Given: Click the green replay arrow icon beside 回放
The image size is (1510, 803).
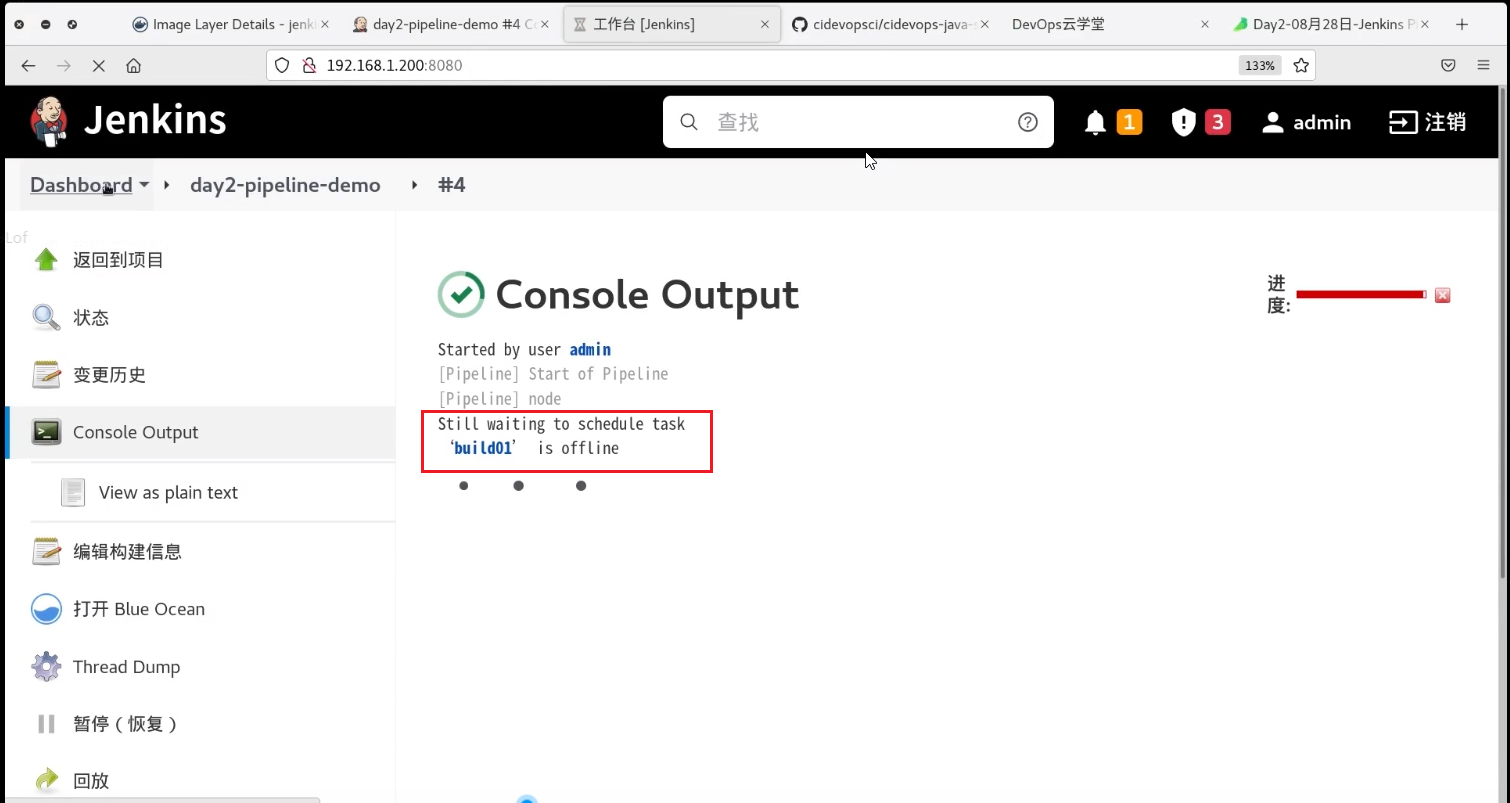Looking at the screenshot, I should pos(46,781).
